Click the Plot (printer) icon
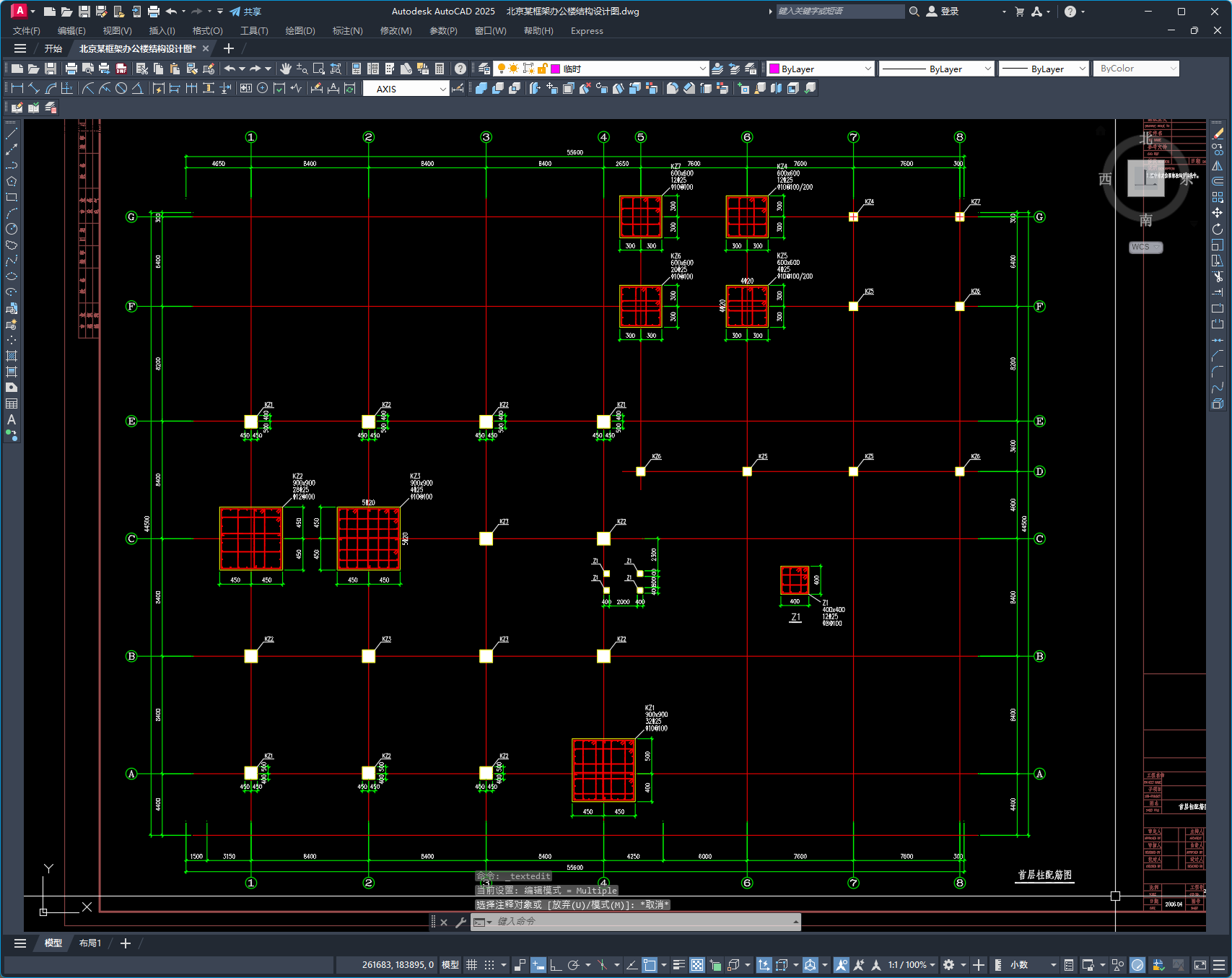Viewport: 1232px width, 978px height. coord(71,69)
